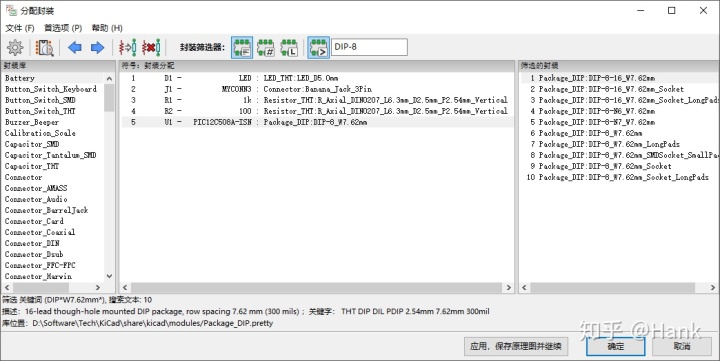Click the DIP-8 filter text field
The width and height of the screenshot is (720, 361).
(369, 47)
